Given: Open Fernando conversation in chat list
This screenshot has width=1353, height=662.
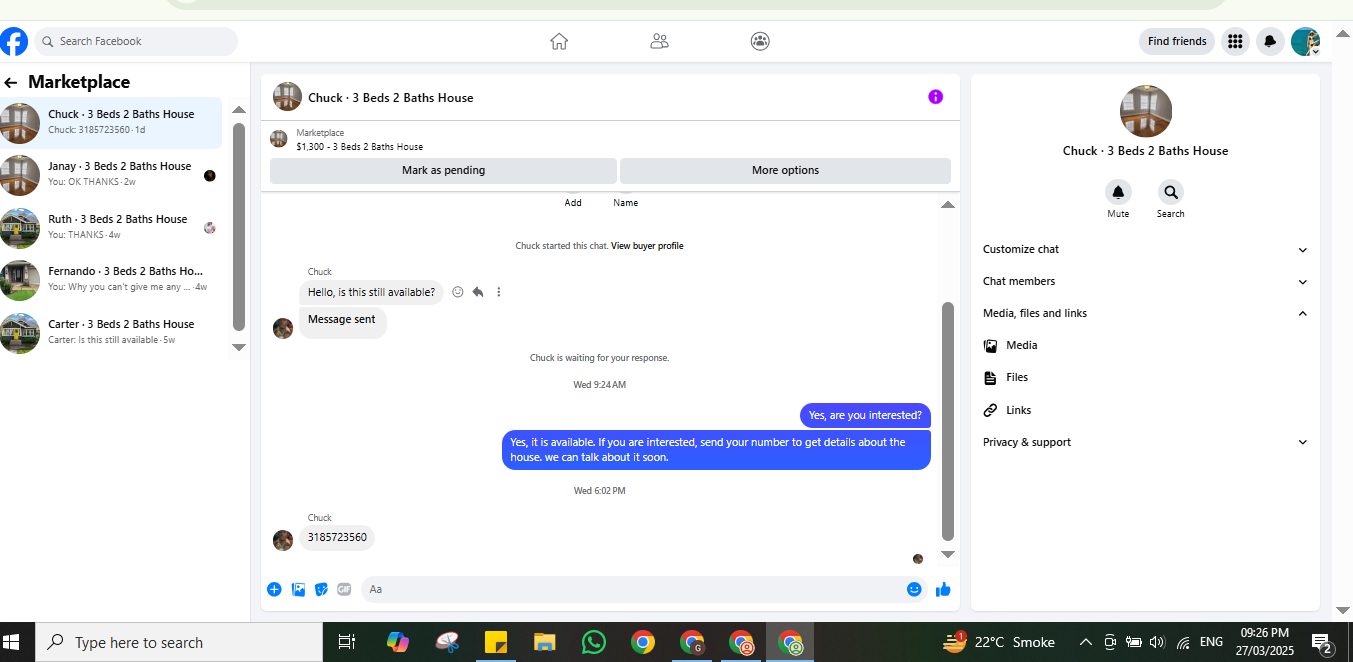Looking at the screenshot, I should point(111,279).
